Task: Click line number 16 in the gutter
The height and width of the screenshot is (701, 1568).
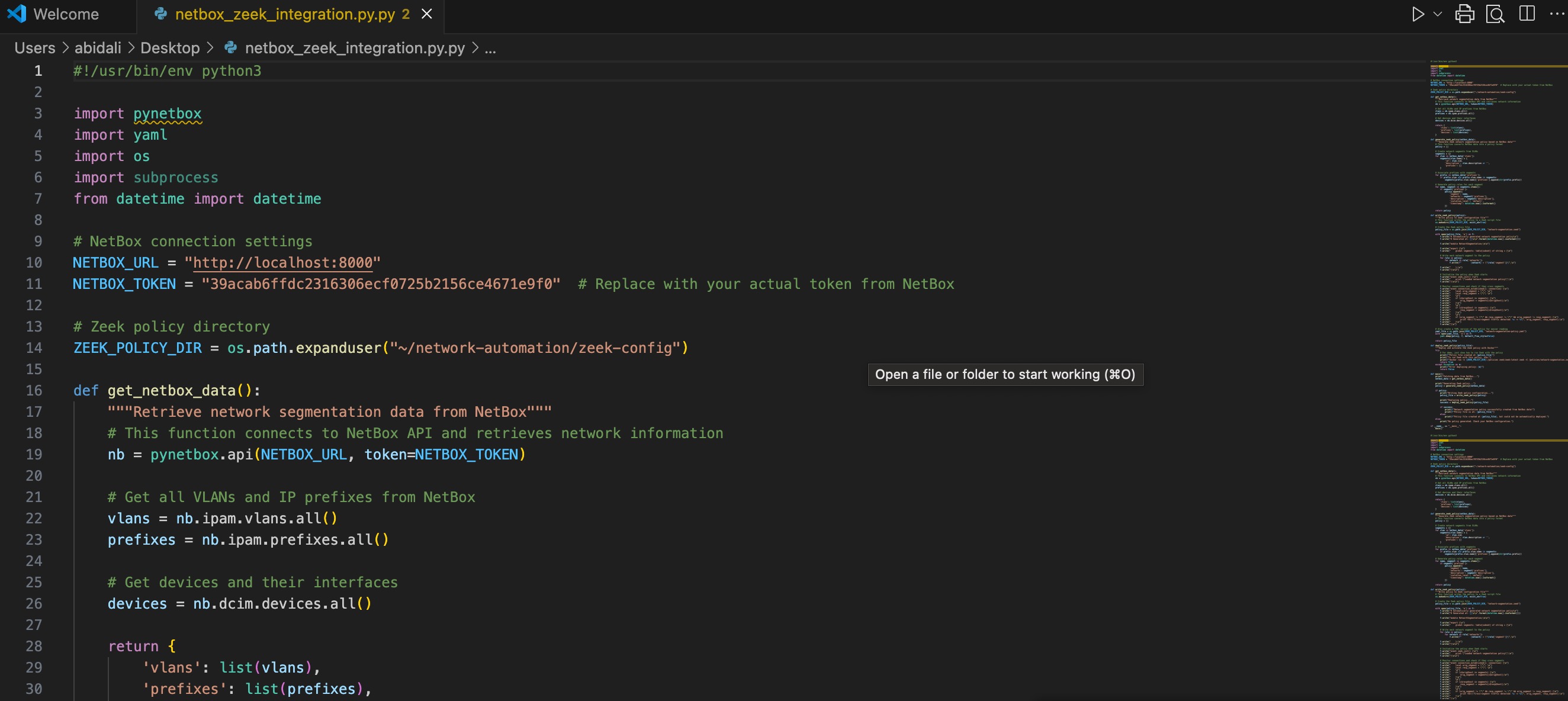Action: click(x=34, y=391)
